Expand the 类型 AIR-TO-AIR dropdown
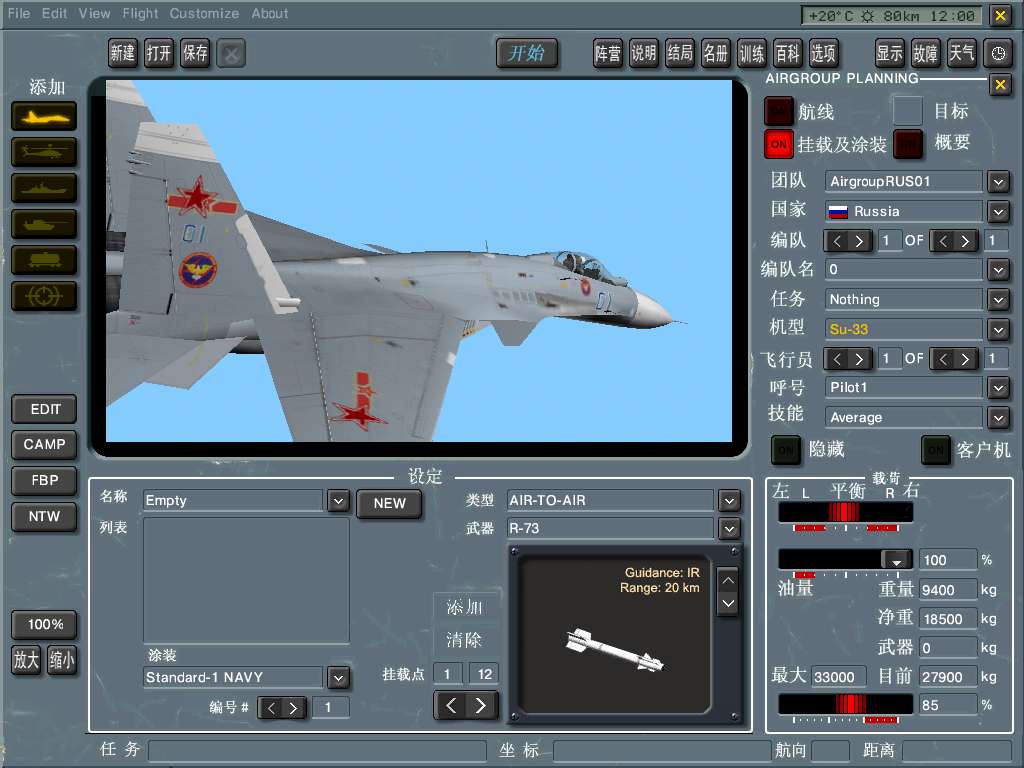This screenshot has height=768, width=1024. (729, 501)
